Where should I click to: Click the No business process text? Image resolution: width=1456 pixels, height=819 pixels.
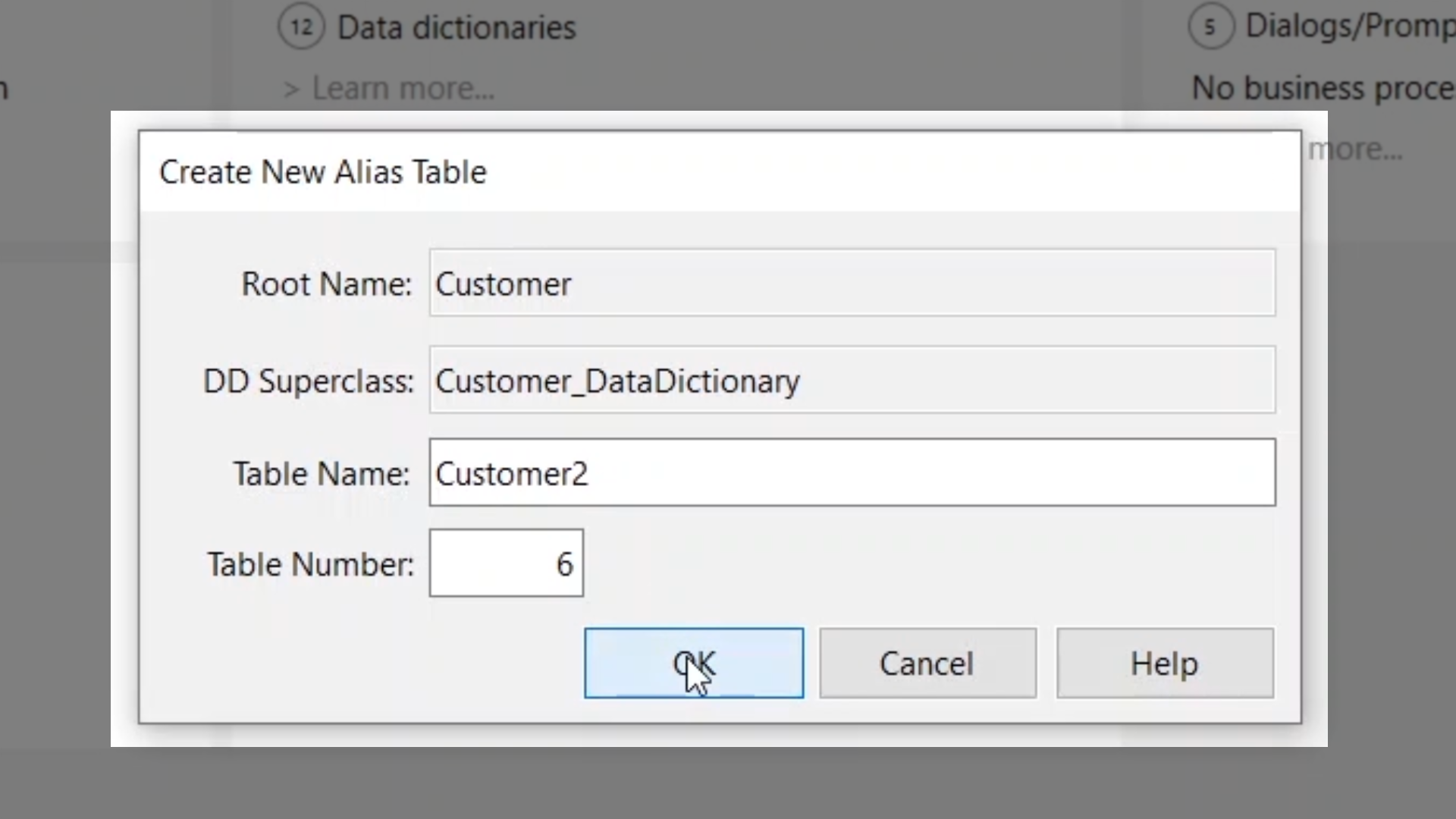(1323, 89)
